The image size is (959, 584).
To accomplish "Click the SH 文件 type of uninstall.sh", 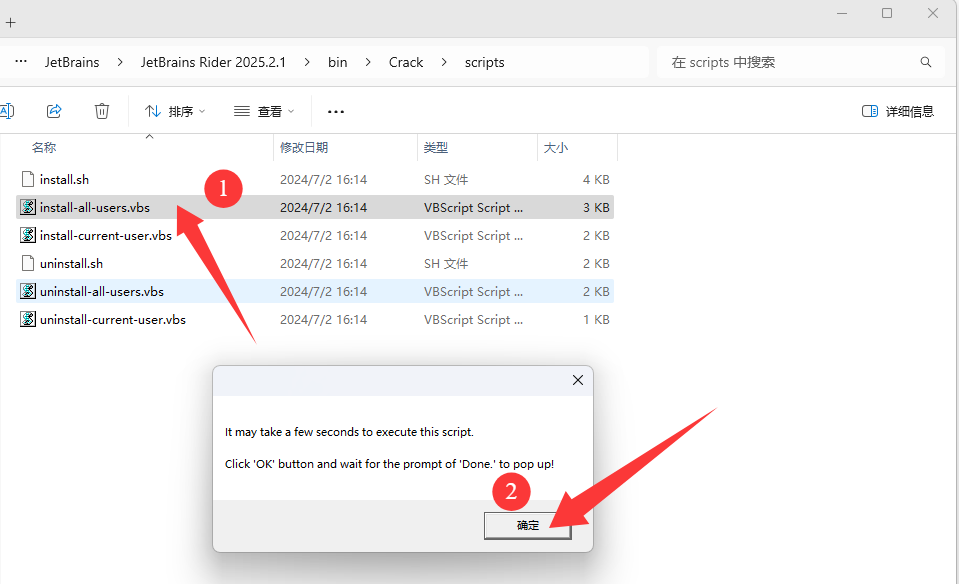I will coord(446,264).
